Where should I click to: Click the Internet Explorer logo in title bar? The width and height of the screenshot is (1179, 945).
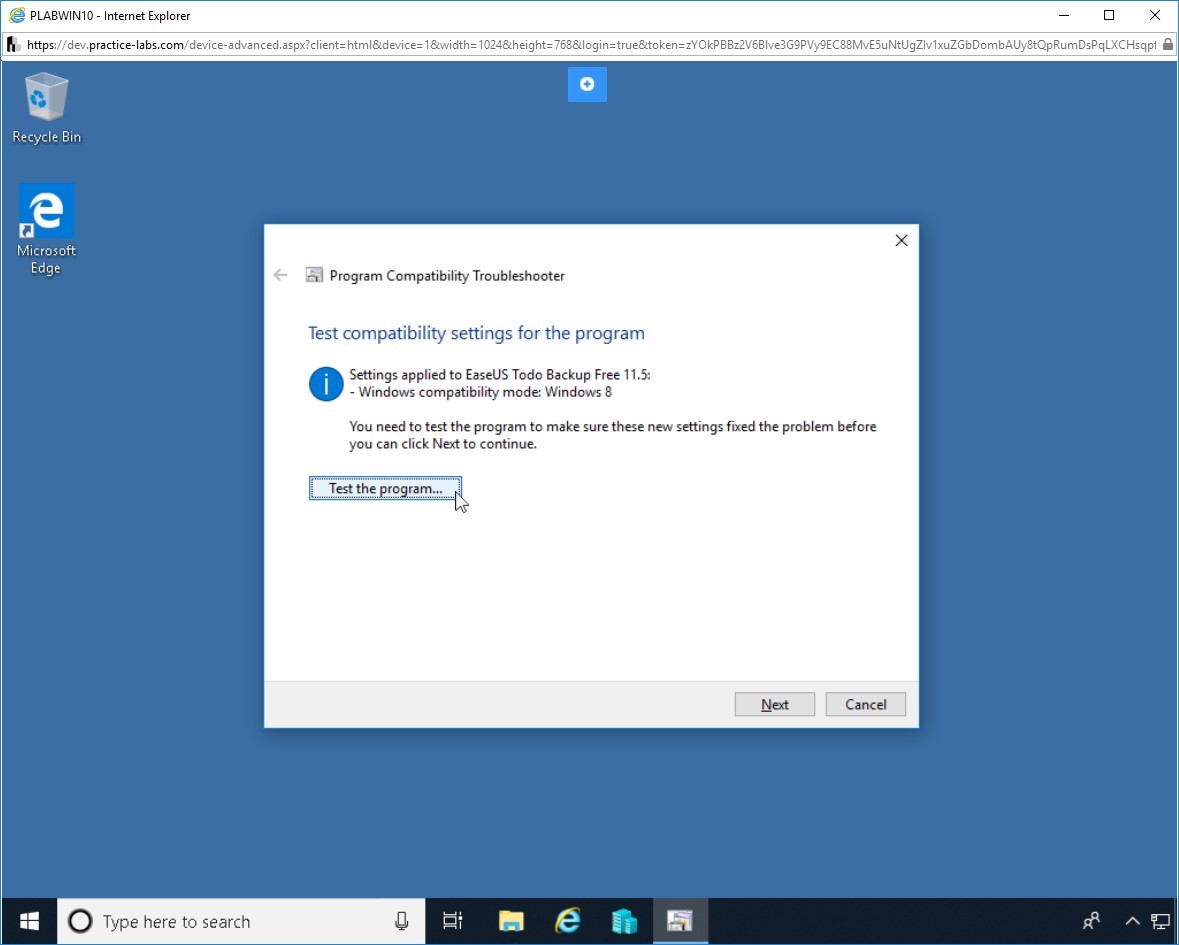pos(17,15)
